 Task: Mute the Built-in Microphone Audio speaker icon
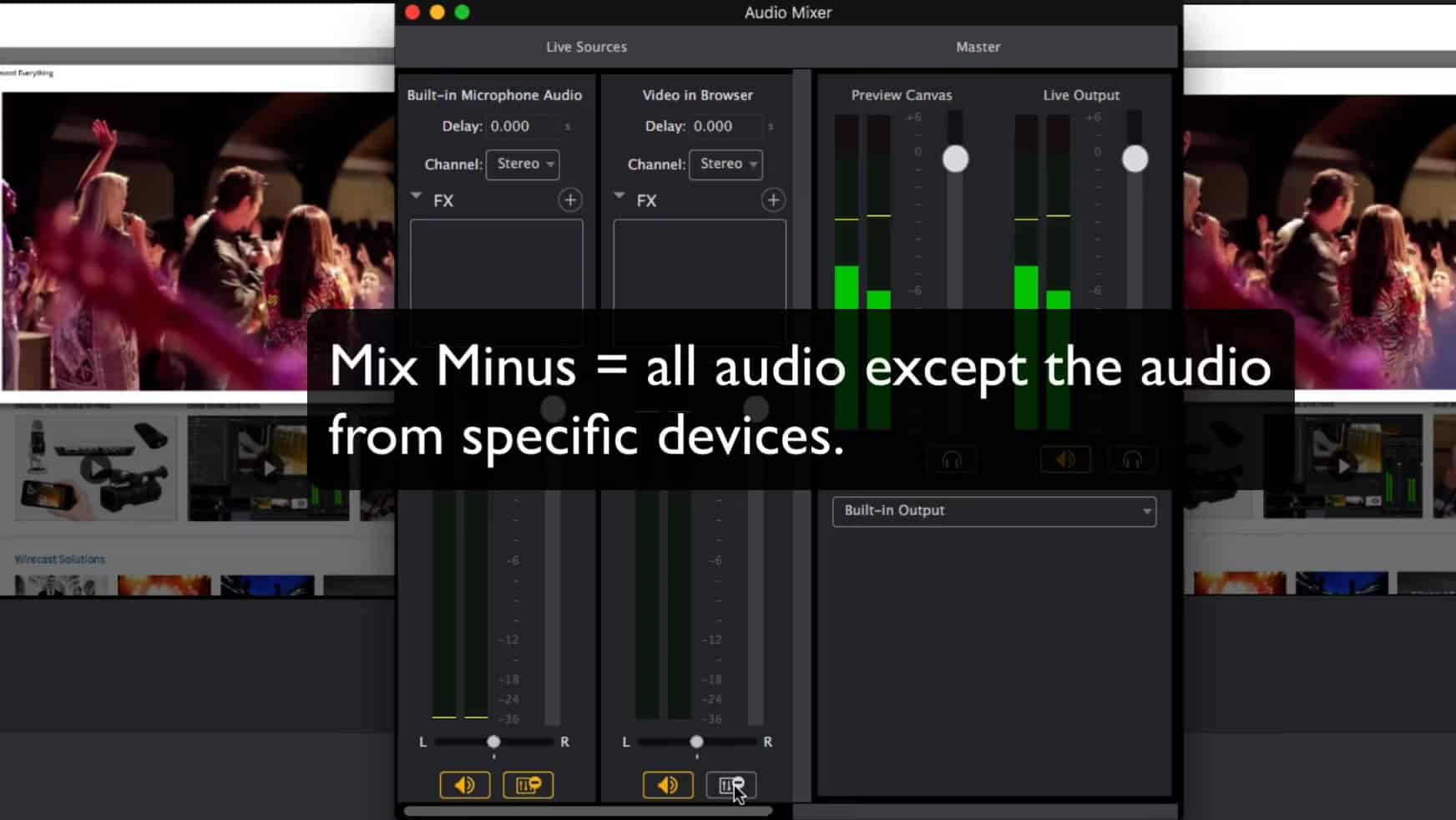(x=465, y=784)
